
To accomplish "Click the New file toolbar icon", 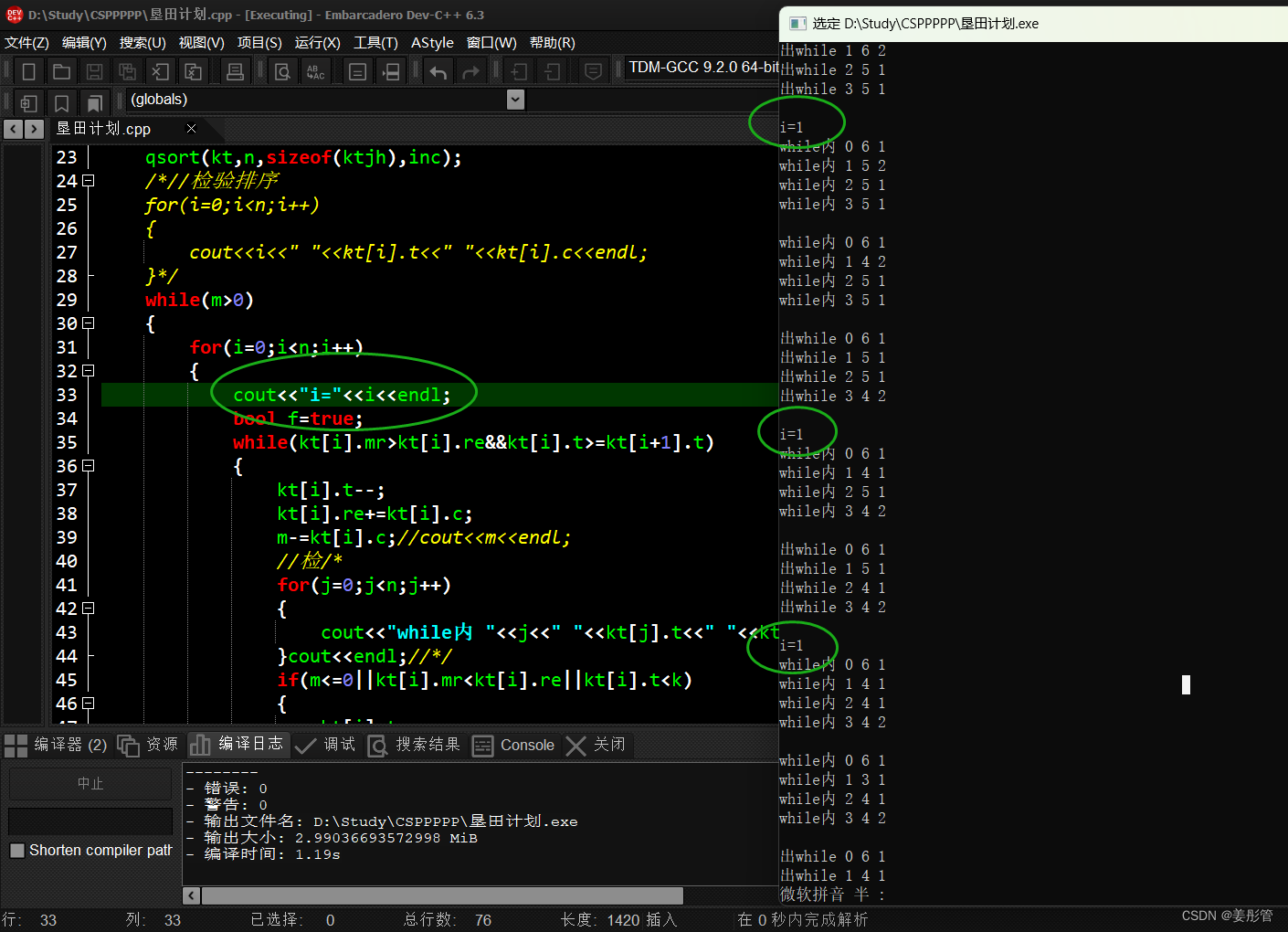I will (28, 71).
